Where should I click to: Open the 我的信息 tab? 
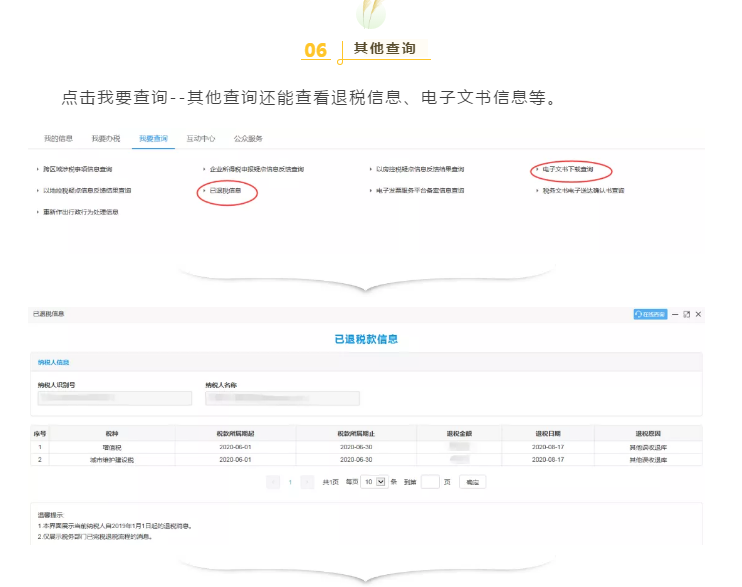point(58,138)
